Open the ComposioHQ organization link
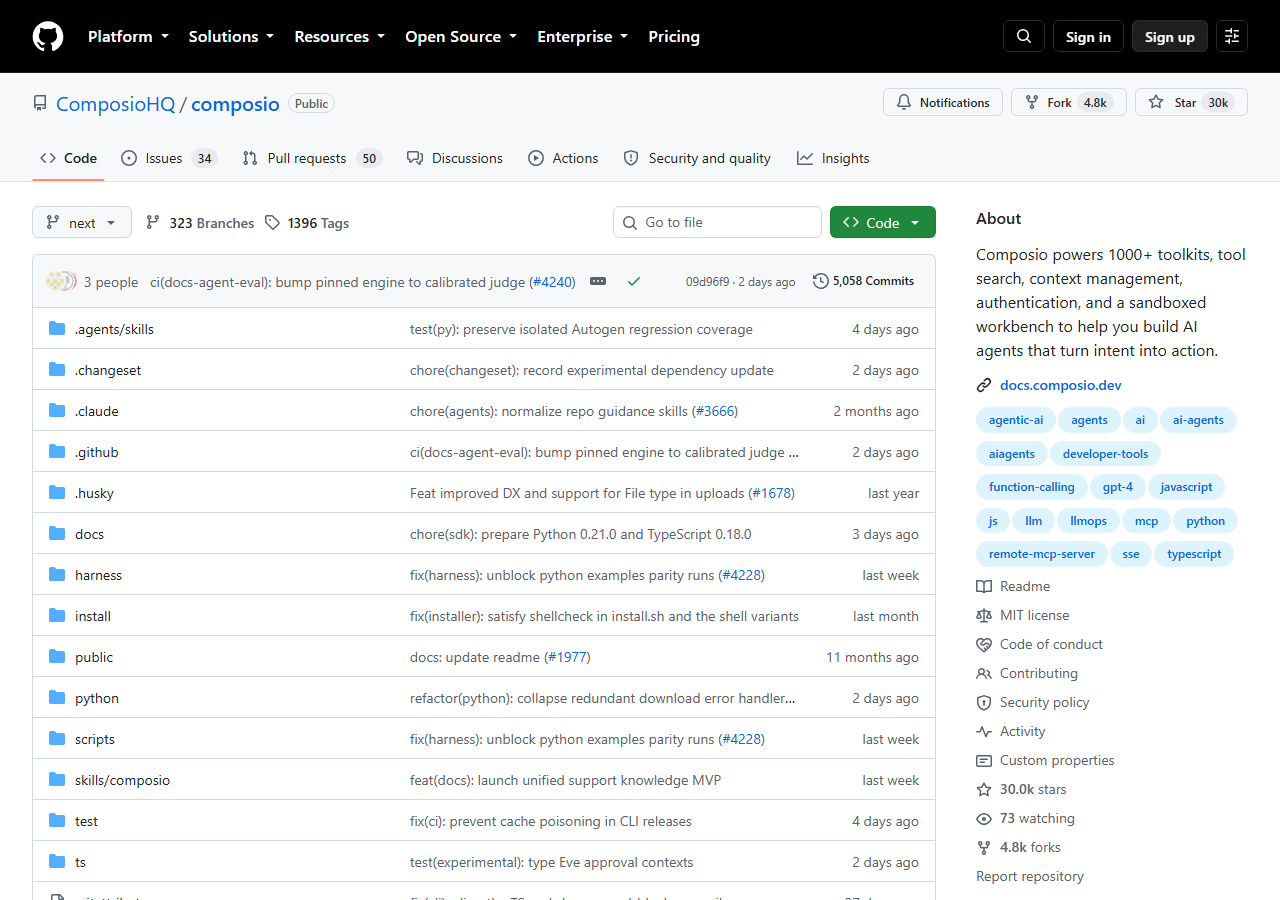This screenshot has width=1280, height=900. (x=116, y=104)
